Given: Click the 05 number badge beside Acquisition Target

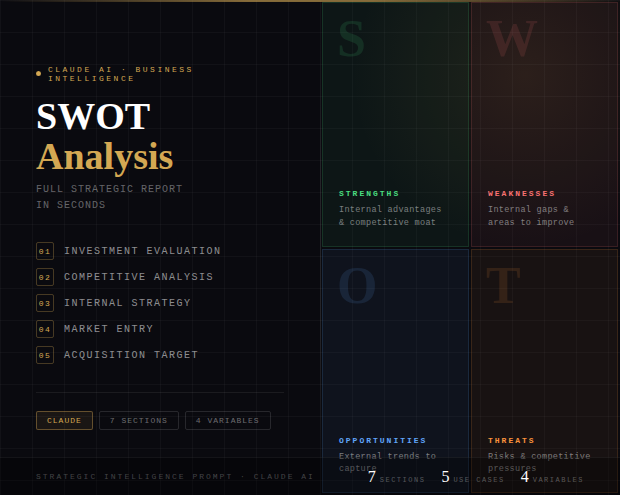Looking at the screenshot, I should [x=44, y=355].
